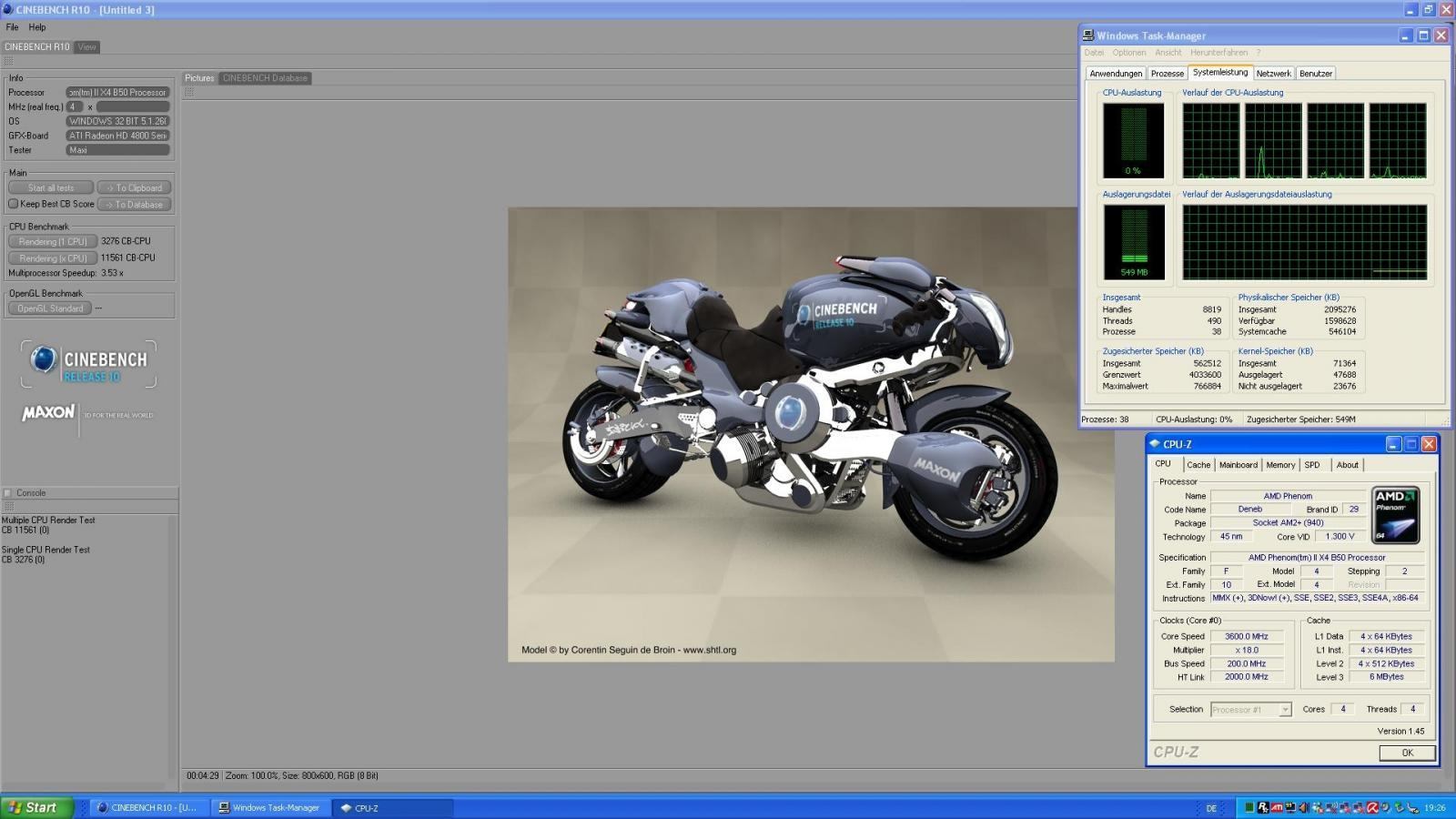The width and height of the screenshot is (1456, 819).
Task: Switch to the View tab in CINEBENCH
Action: (86, 47)
